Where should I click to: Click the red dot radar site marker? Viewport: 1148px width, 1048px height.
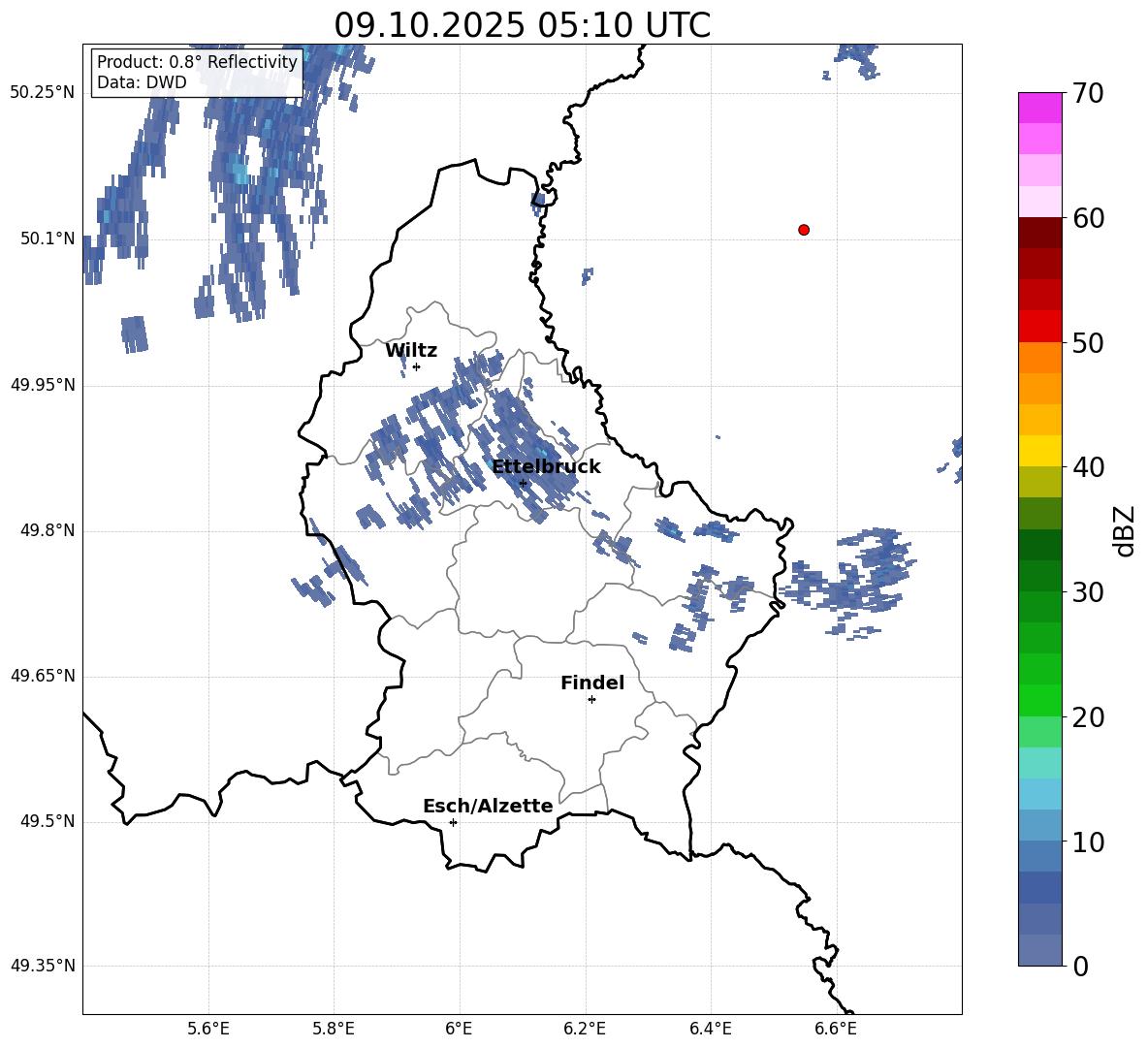click(x=804, y=230)
